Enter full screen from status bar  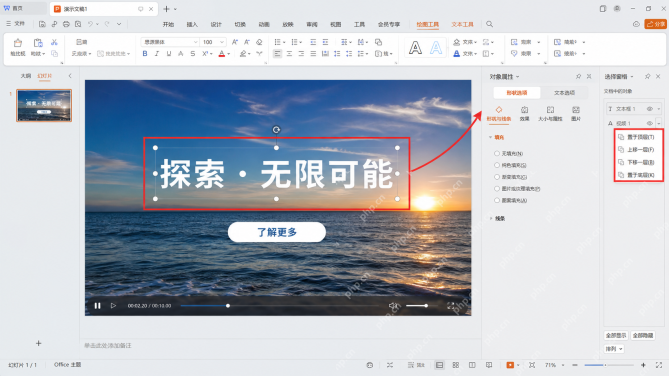click(659, 365)
